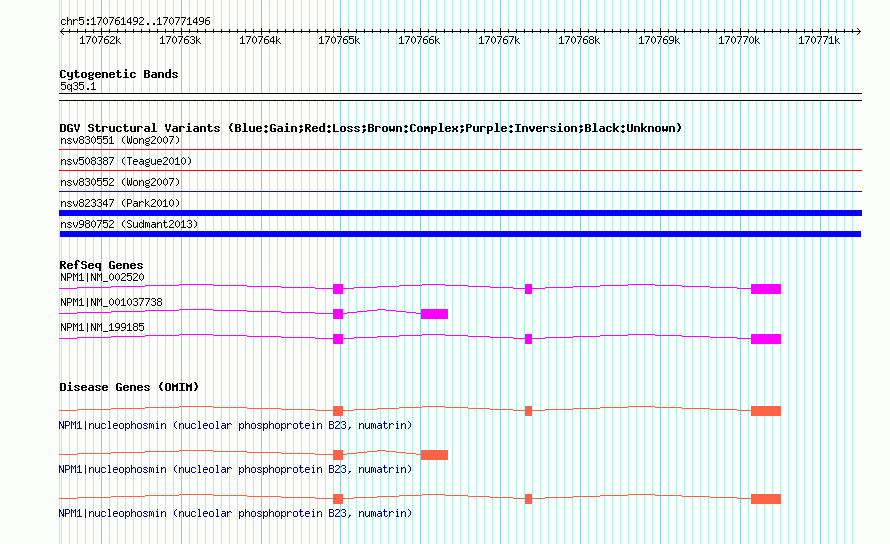The image size is (890, 544).
Task: Open the DGV Structural Variants track title
Action: [x=371, y=128]
